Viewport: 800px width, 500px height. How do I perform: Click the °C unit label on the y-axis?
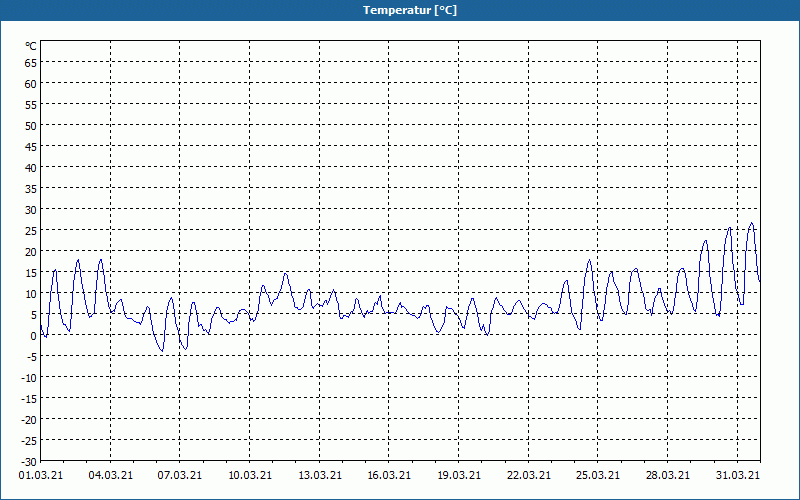coord(31,46)
